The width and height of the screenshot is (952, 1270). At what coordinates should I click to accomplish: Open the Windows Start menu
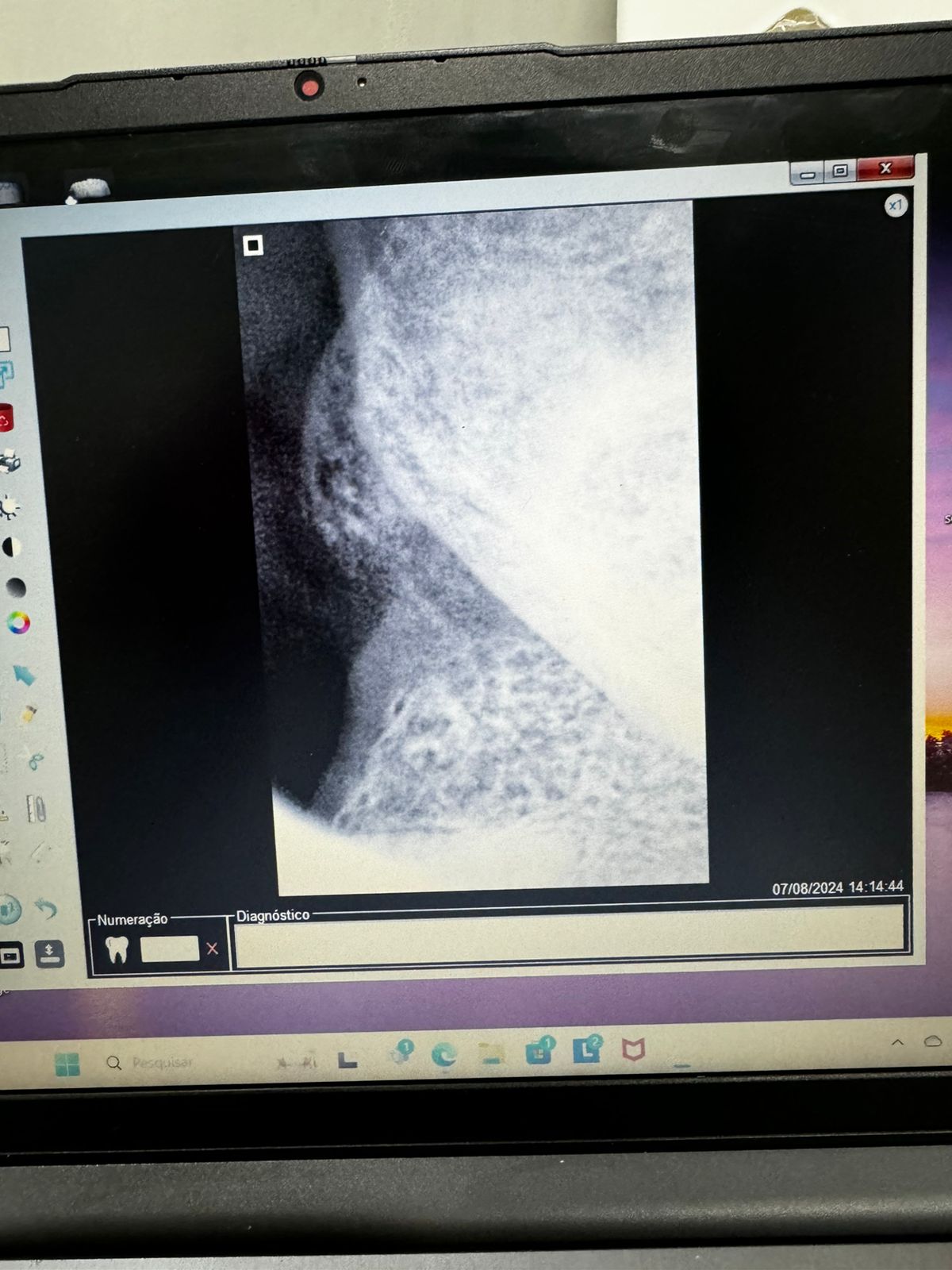(67, 1064)
